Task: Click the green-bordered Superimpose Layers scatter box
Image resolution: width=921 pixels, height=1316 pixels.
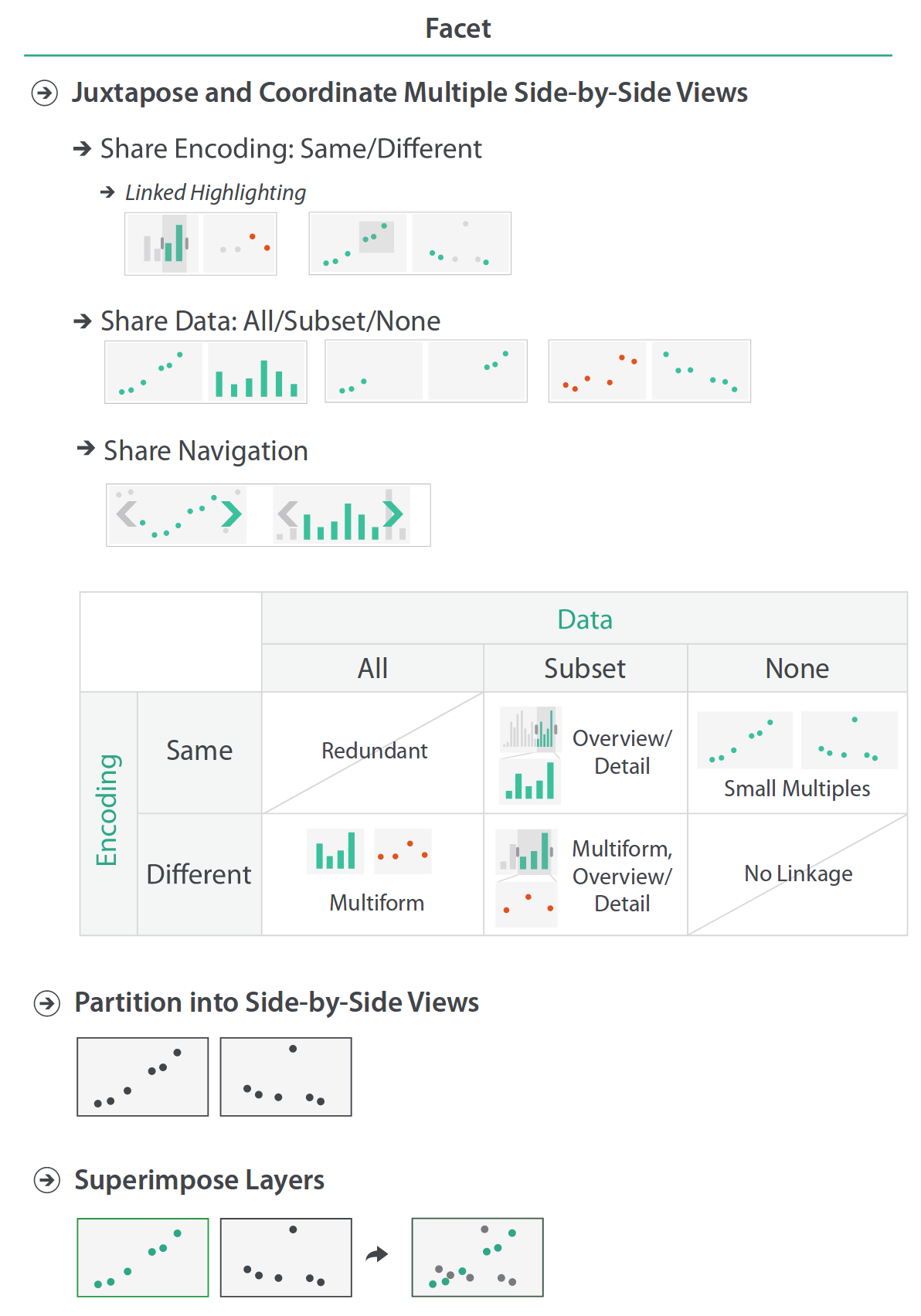Action: click(x=143, y=1257)
